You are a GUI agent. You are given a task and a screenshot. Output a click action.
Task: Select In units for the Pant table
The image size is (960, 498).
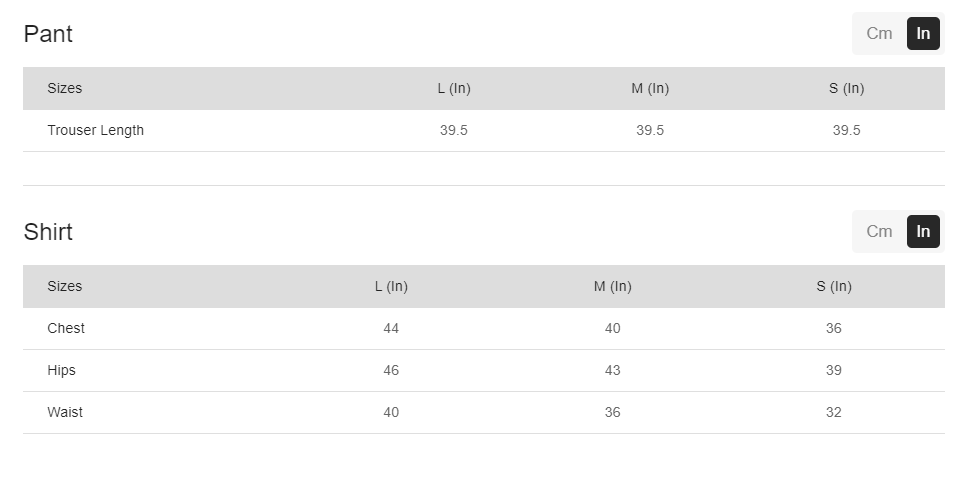(x=923, y=33)
